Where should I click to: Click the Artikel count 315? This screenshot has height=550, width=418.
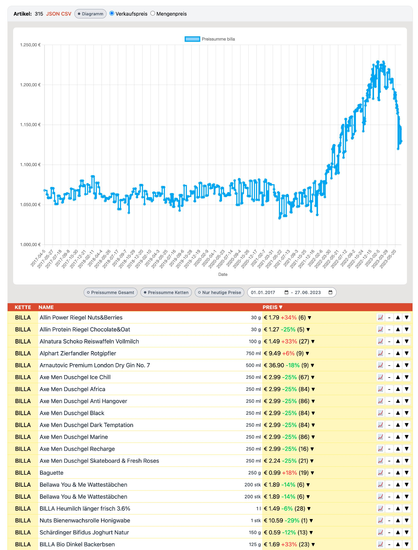[39, 14]
